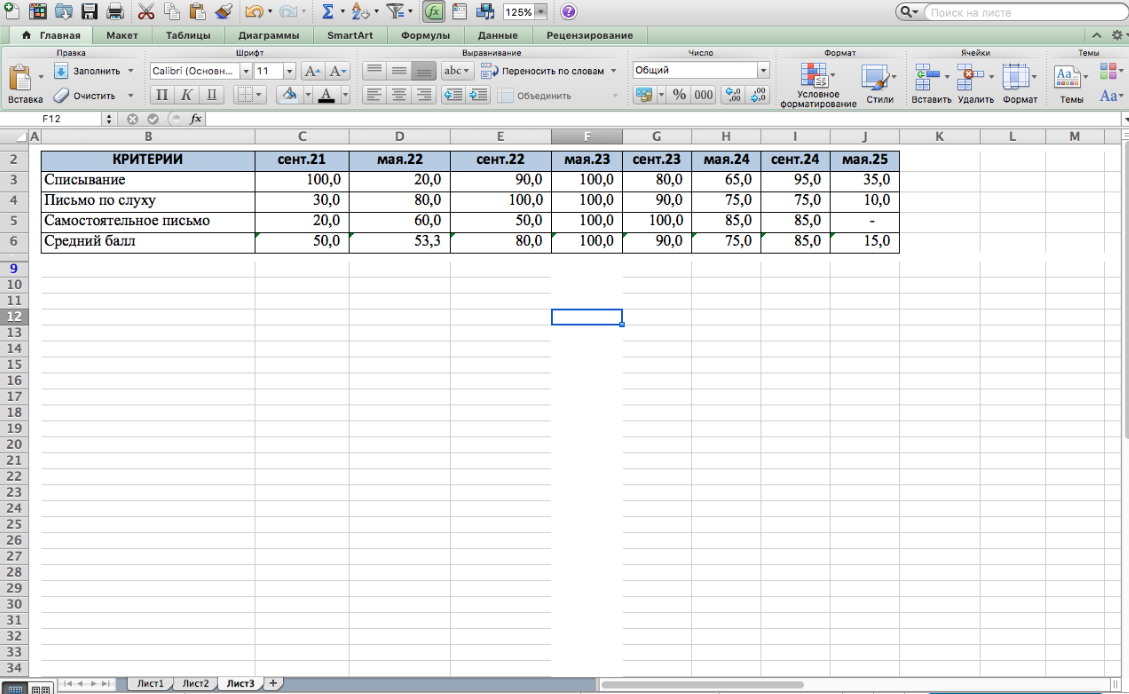
Task: Expand the number format 'Общий' dropdown
Action: [763, 71]
